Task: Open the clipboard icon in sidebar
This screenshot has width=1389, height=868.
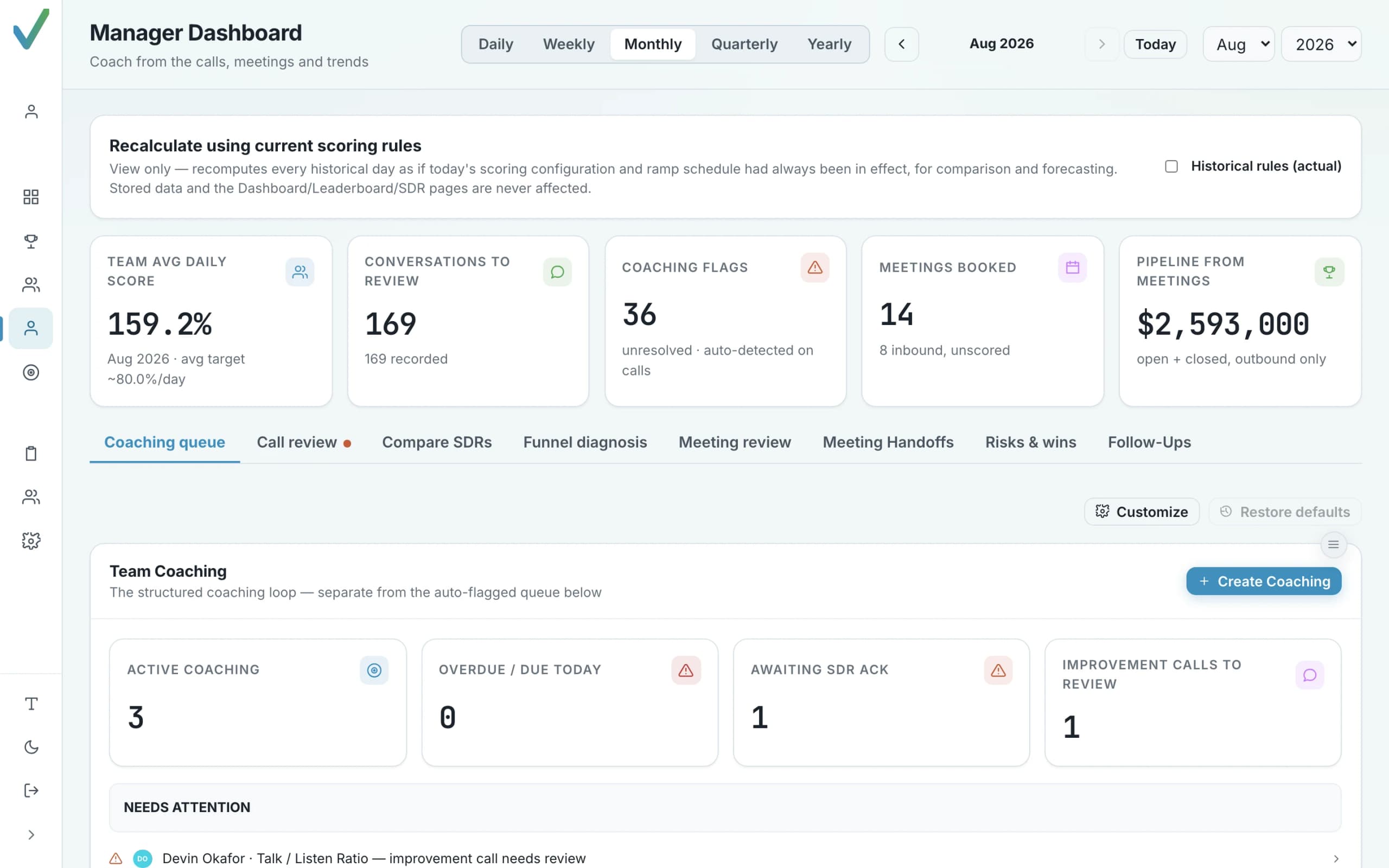Action: coord(31,454)
